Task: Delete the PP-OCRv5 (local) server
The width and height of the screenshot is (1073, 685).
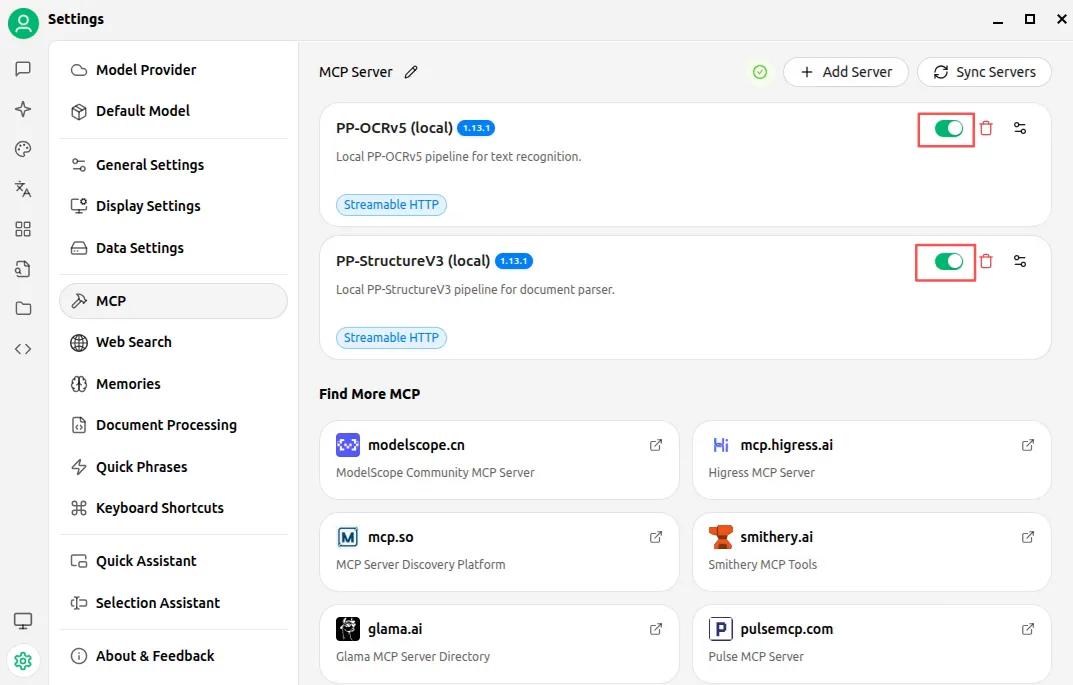Action: (986, 128)
